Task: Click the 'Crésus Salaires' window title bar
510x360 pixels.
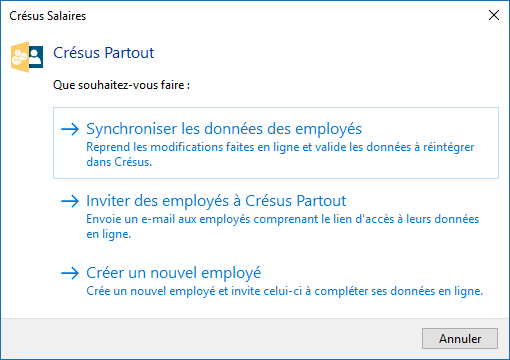Action: pyautogui.click(x=48, y=16)
